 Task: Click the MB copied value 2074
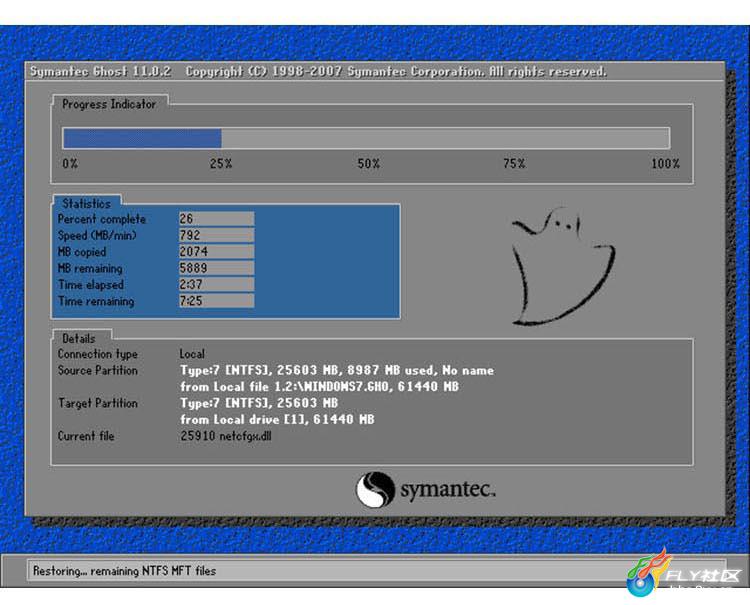(216, 252)
